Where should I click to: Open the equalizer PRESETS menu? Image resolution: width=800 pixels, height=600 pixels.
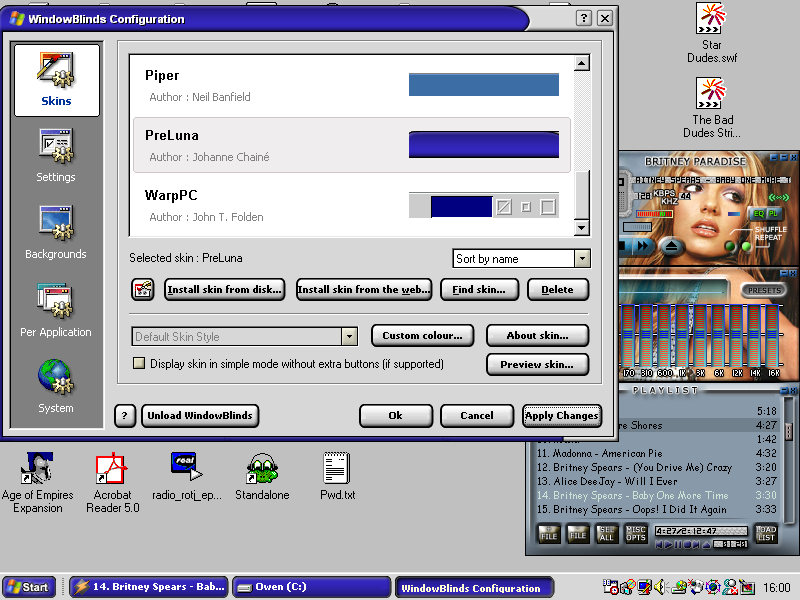764,290
